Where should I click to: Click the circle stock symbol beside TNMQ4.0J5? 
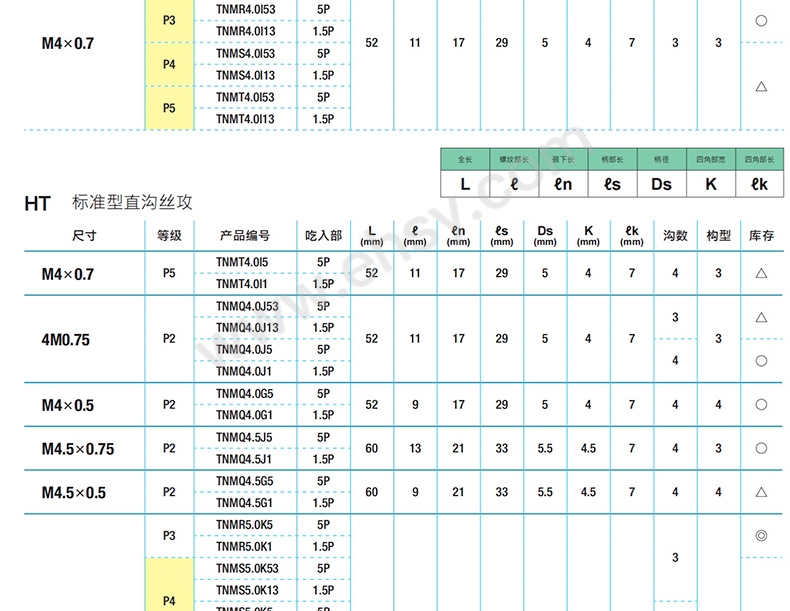761,361
